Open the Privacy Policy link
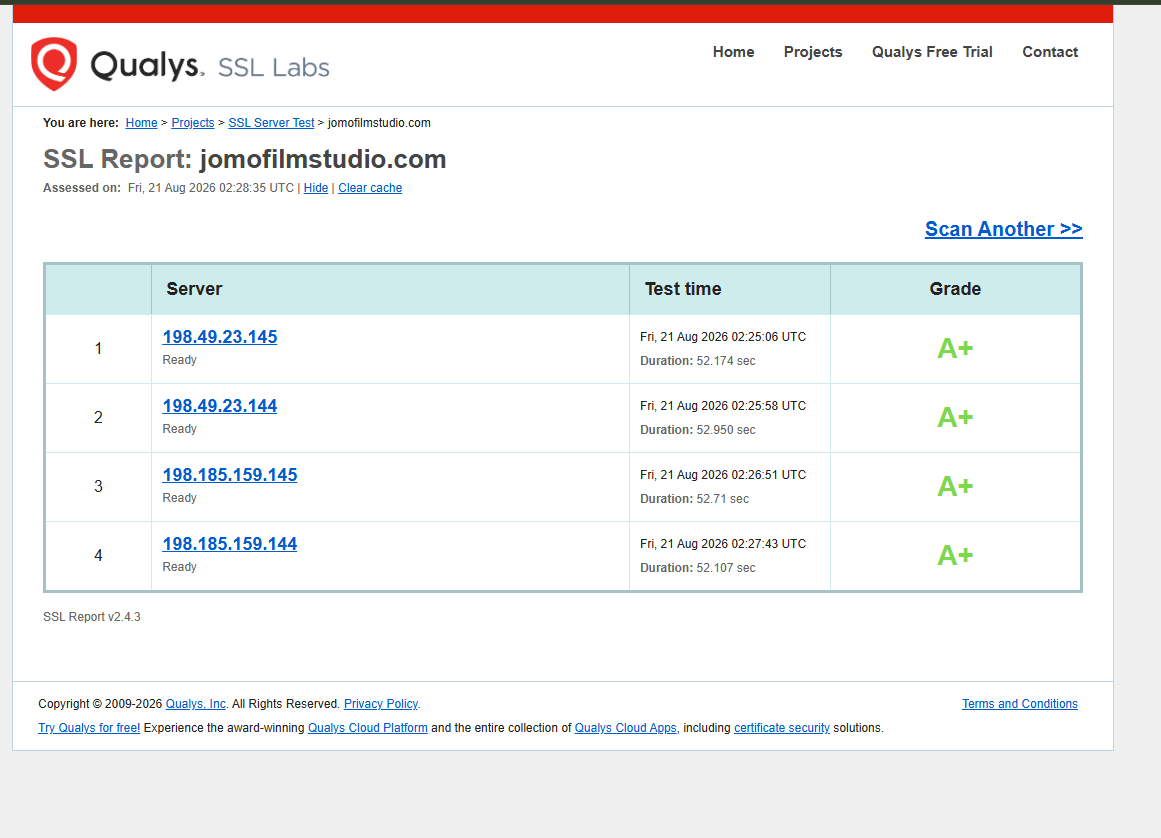Image resolution: width=1161 pixels, height=838 pixels. (381, 704)
